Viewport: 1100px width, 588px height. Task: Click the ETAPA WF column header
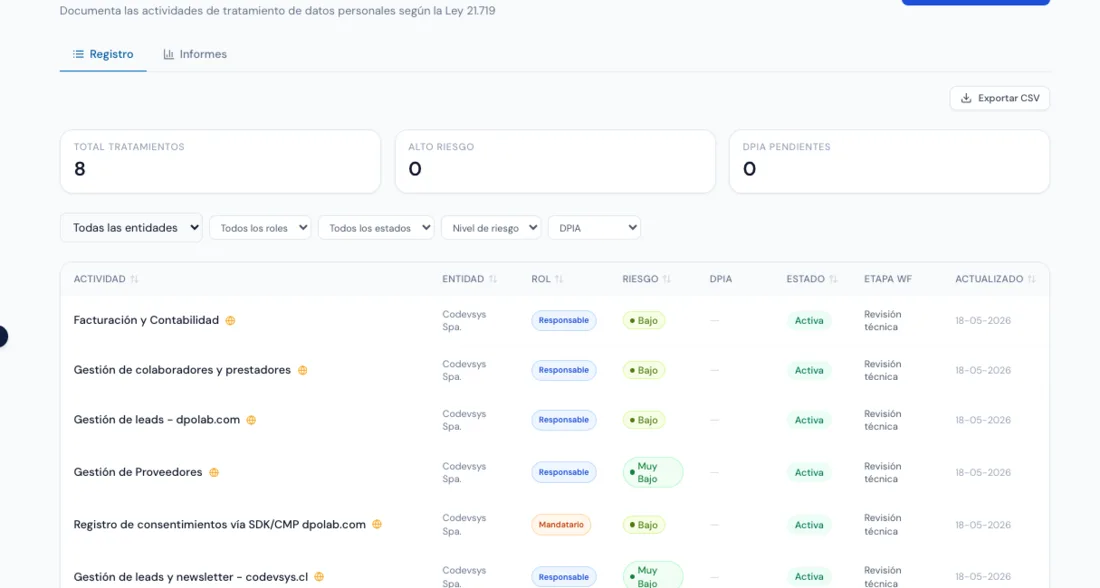(x=887, y=279)
